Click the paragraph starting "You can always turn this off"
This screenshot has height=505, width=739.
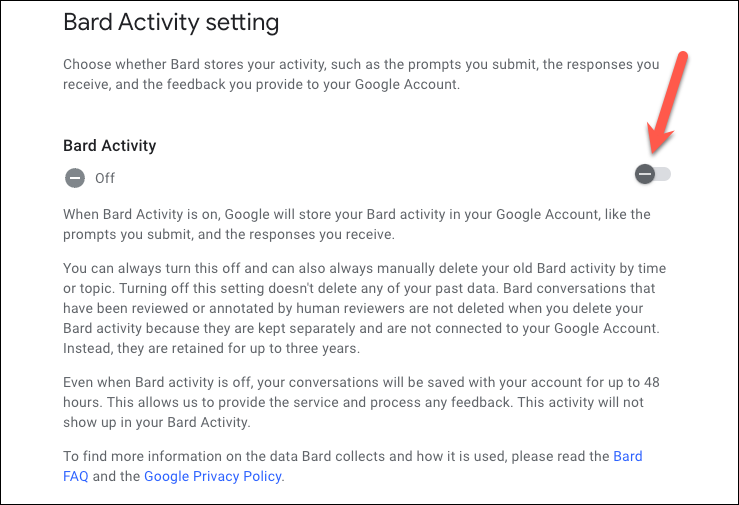tap(364, 308)
